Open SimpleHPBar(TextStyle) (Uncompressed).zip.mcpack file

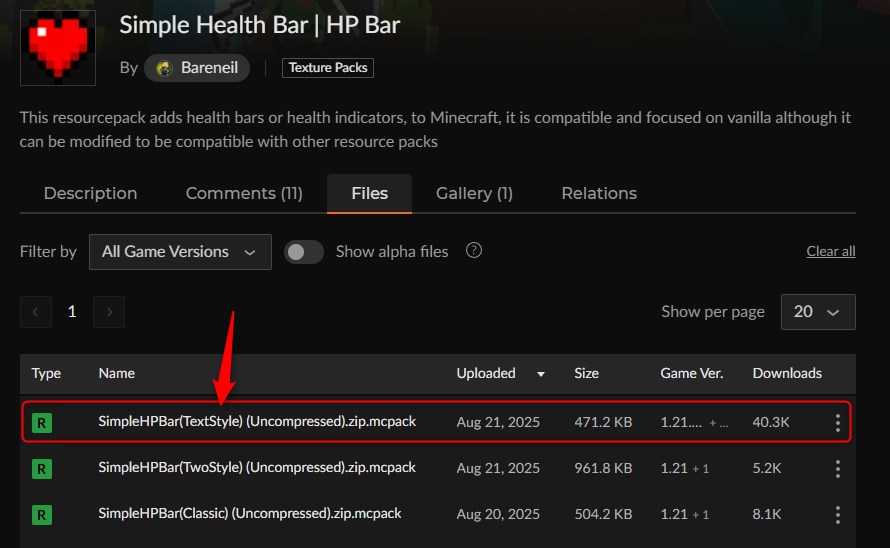(257, 421)
